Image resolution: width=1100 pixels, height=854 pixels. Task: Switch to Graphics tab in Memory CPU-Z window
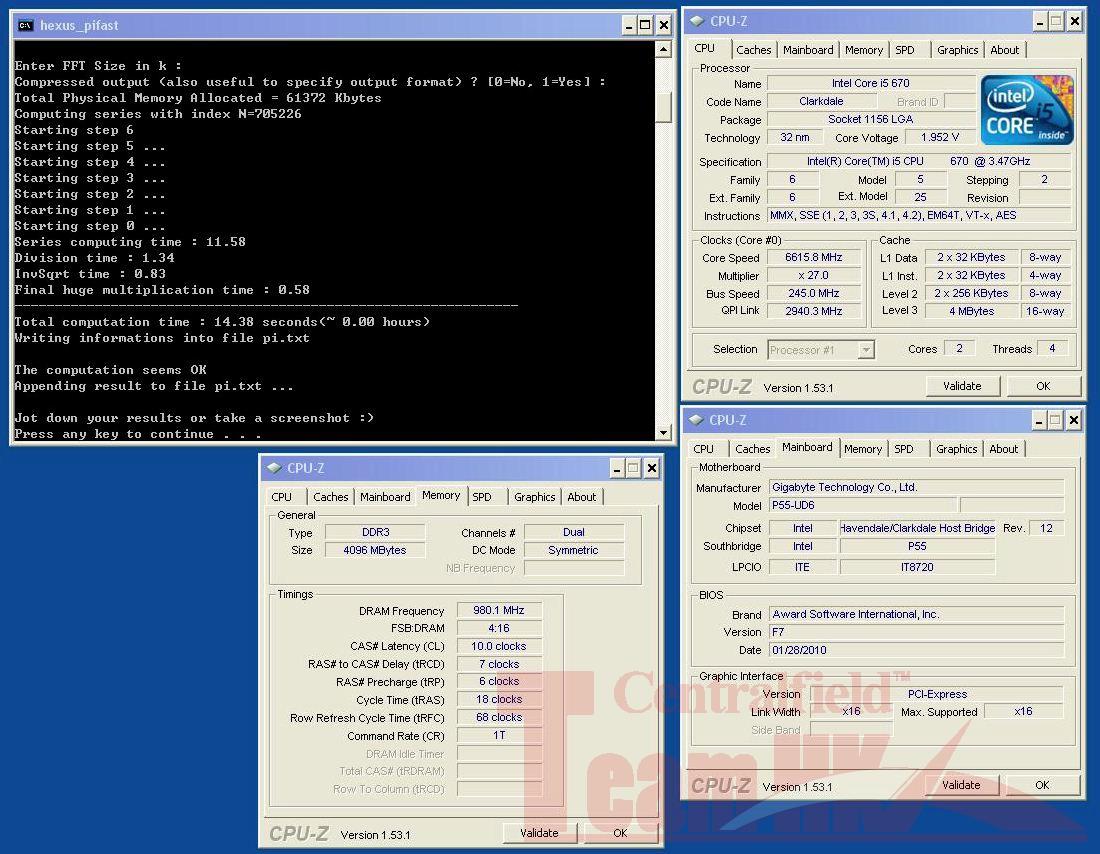[x=535, y=497]
